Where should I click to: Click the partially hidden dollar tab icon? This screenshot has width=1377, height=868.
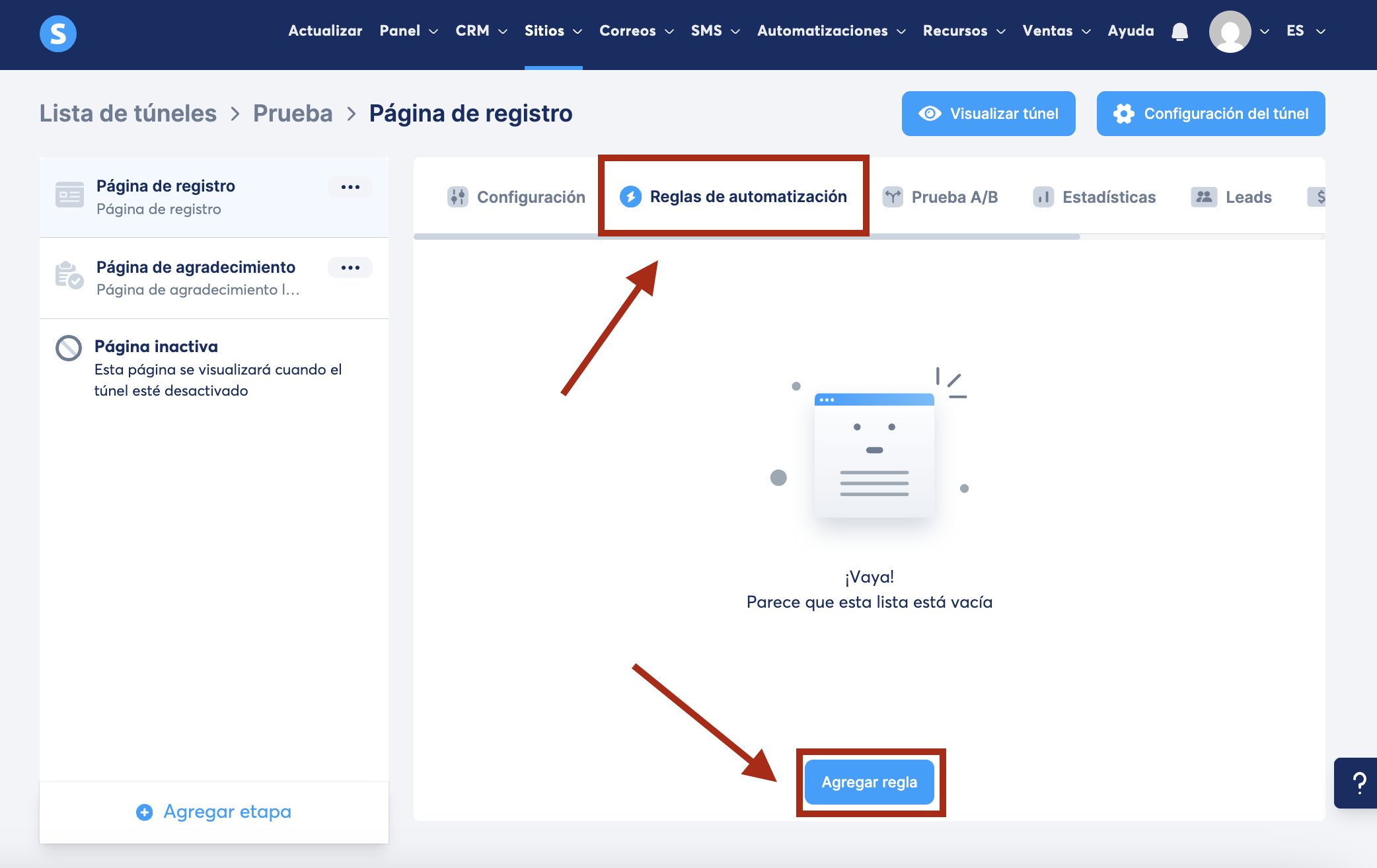[1319, 197]
